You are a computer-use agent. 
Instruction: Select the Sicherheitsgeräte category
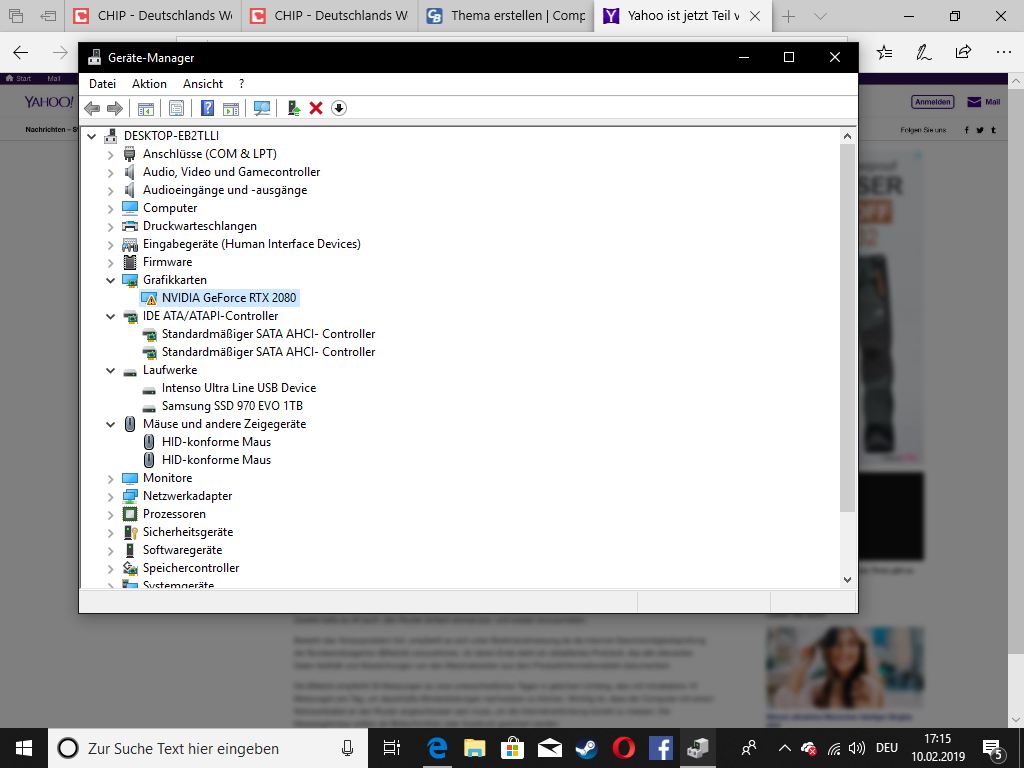click(x=188, y=532)
